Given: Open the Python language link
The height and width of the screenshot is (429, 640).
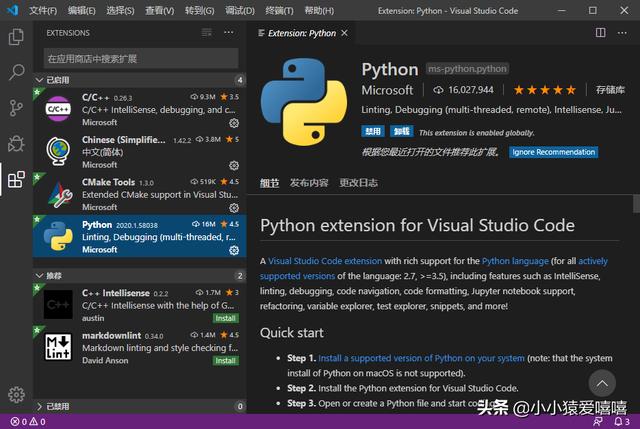Looking at the screenshot, I should [515, 261].
